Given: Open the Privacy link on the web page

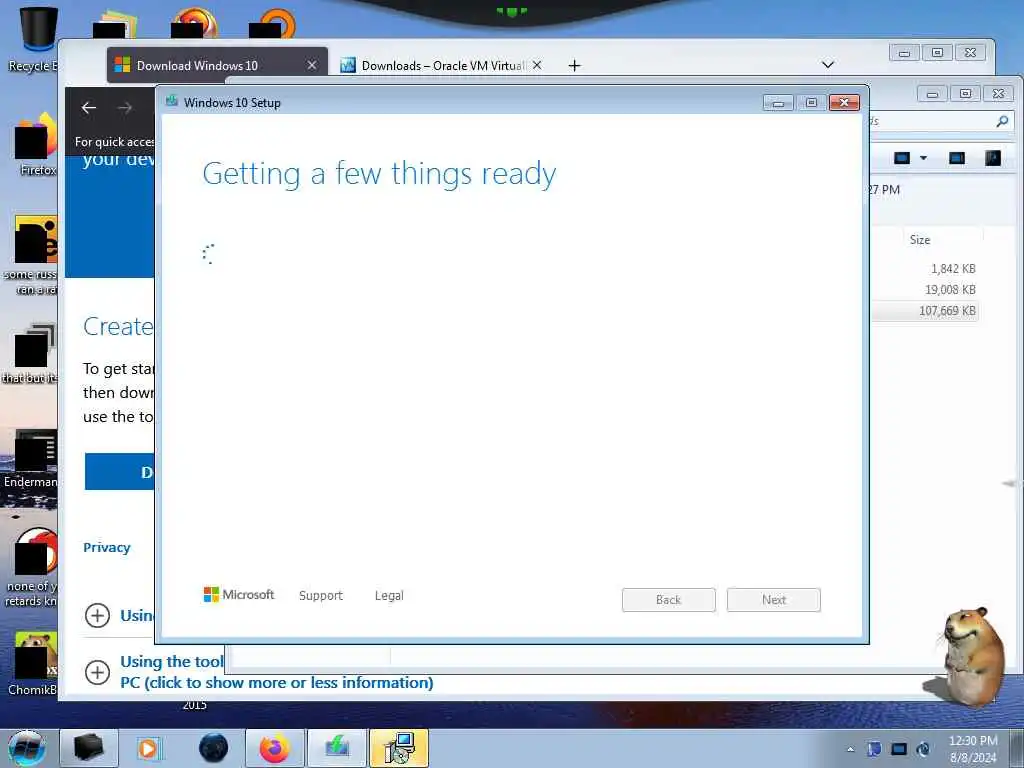Looking at the screenshot, I should [106, 547].
